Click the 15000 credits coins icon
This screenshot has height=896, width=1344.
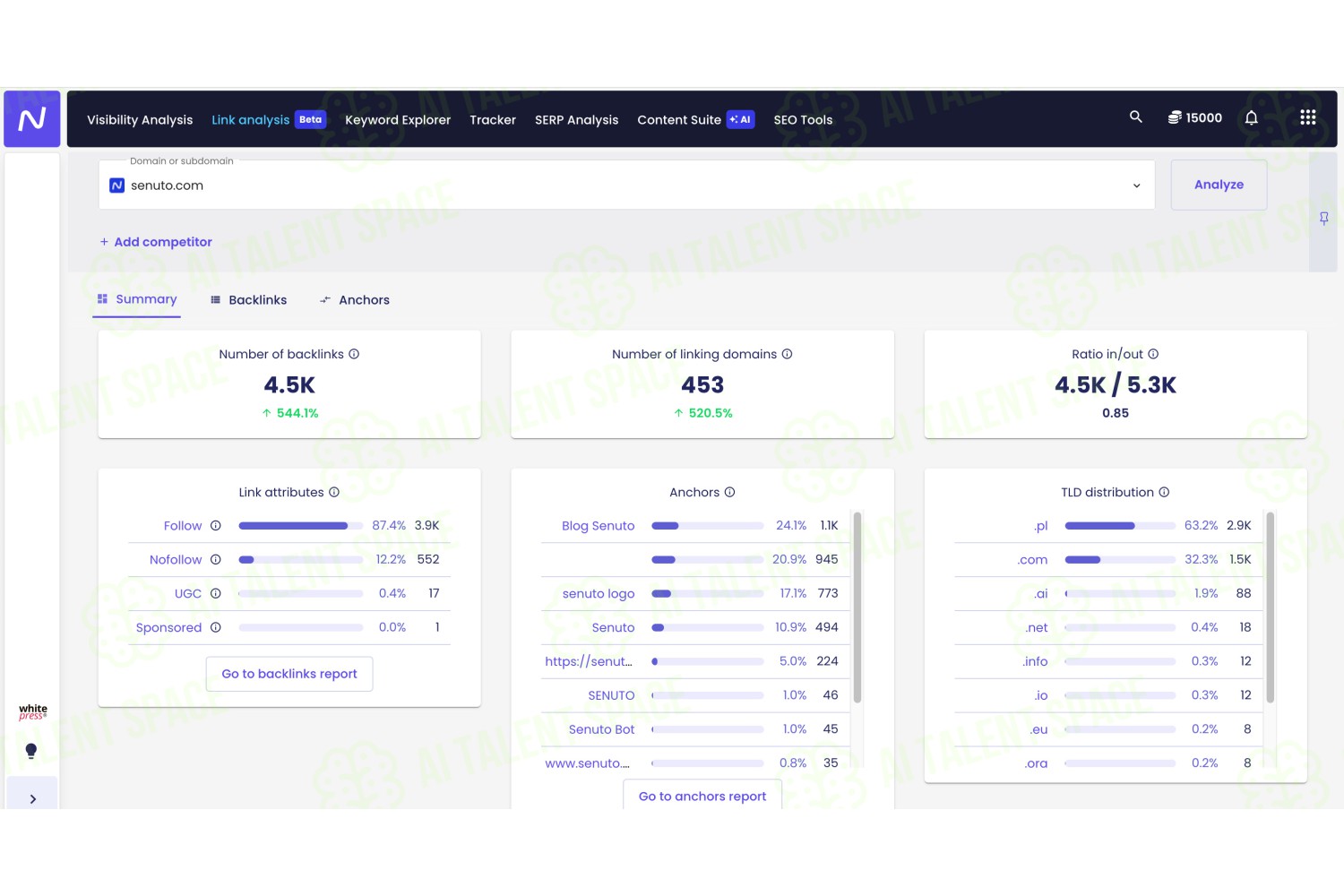tap(1174, 118)
